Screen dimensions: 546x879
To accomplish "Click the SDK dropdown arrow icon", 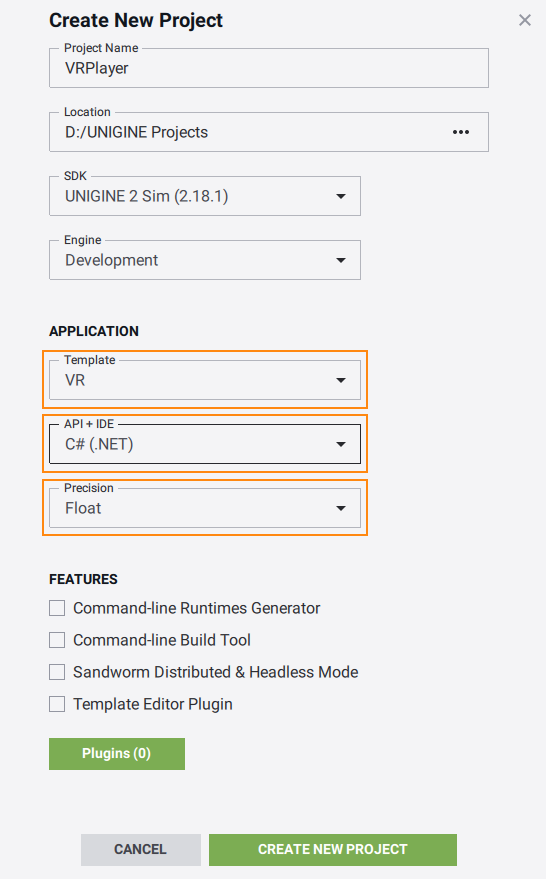I will pyautogui.click(x=341, y=196).
